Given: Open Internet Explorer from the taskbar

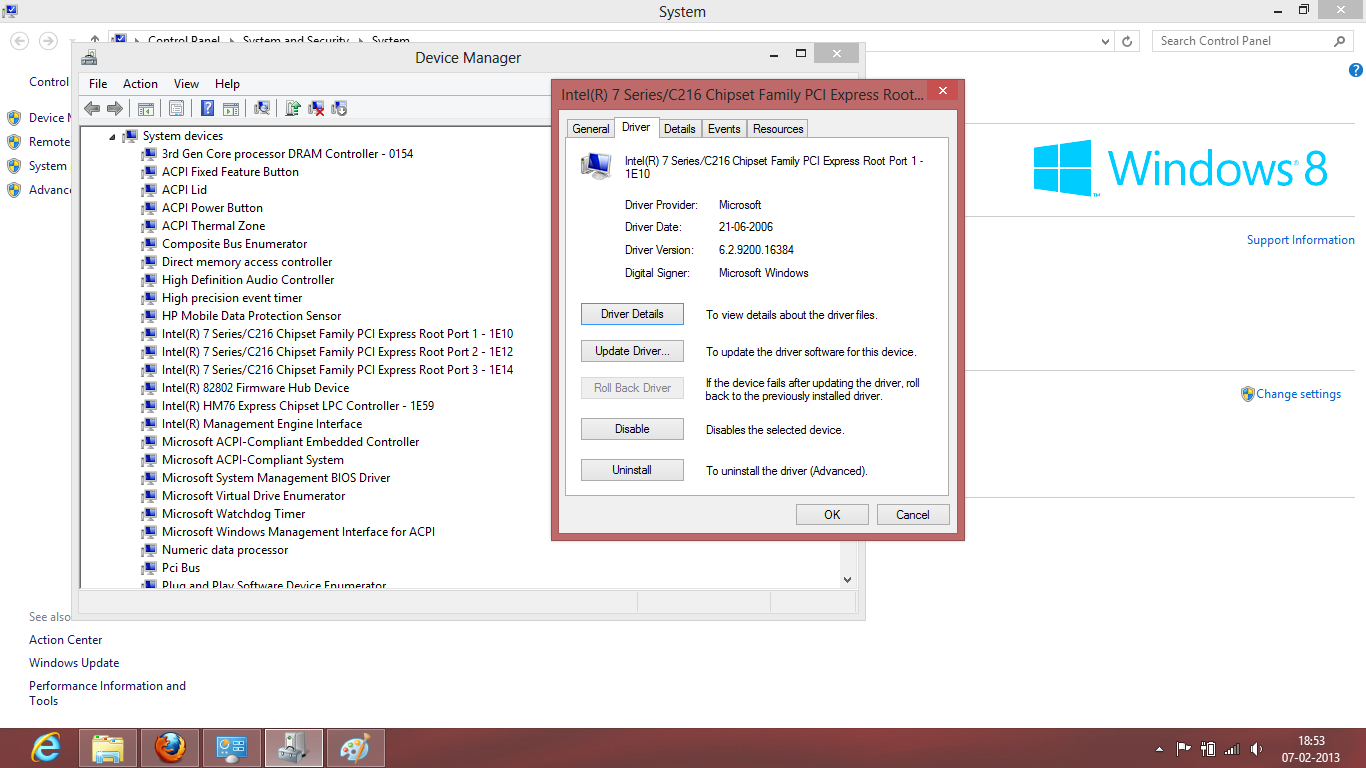Looking at the screenshot, I should tap(46, 747).
